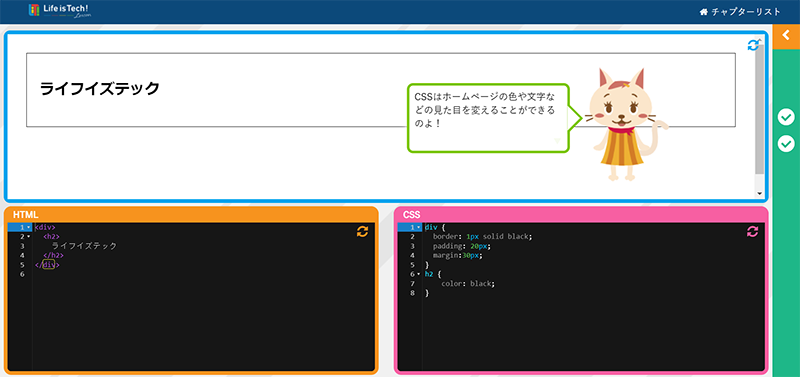Click the 'h2 {' selector in CSS
The image size is (800, 377).
coord(433,274)
